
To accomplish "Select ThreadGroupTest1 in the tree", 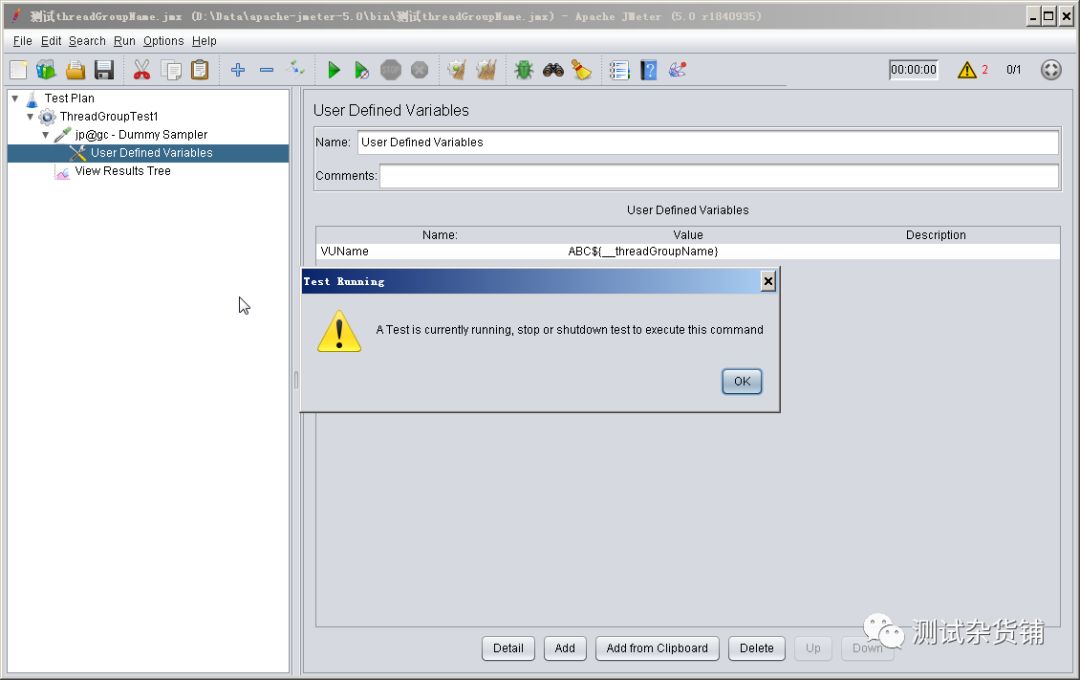I will [x=108, y=116].
